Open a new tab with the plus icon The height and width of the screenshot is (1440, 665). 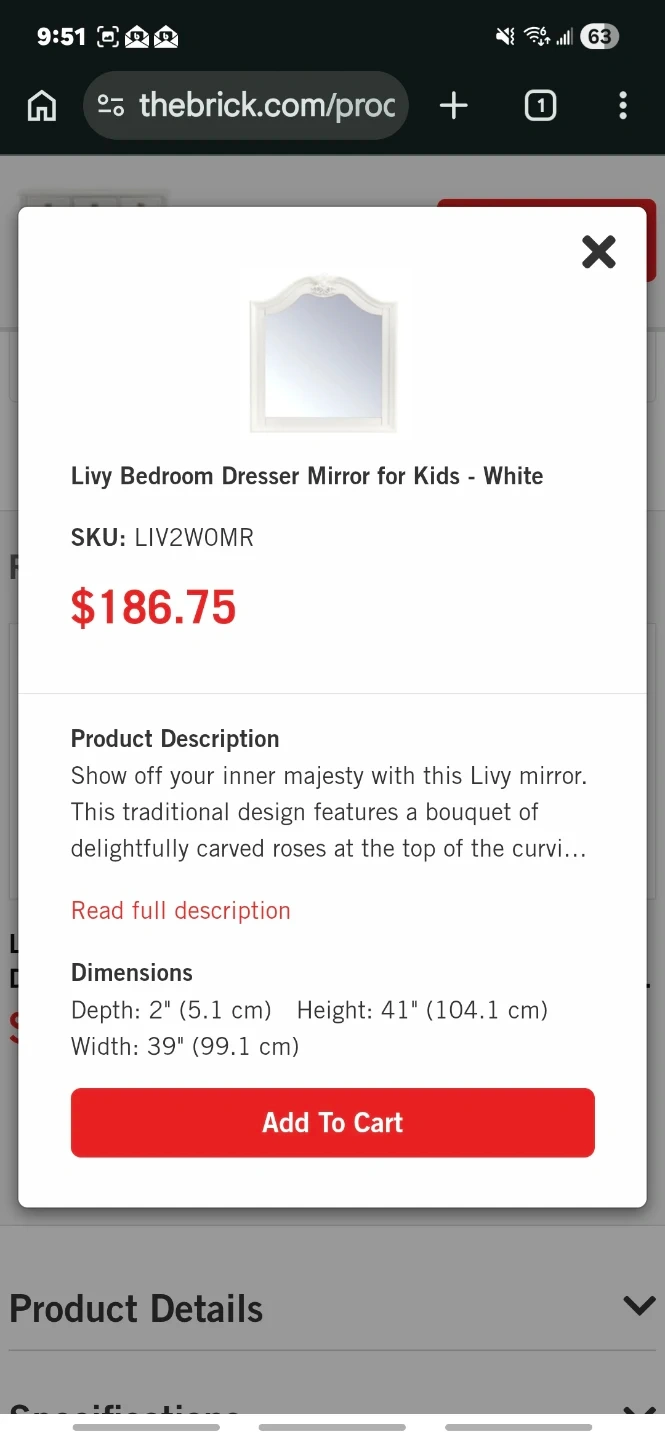pos(453,105)
